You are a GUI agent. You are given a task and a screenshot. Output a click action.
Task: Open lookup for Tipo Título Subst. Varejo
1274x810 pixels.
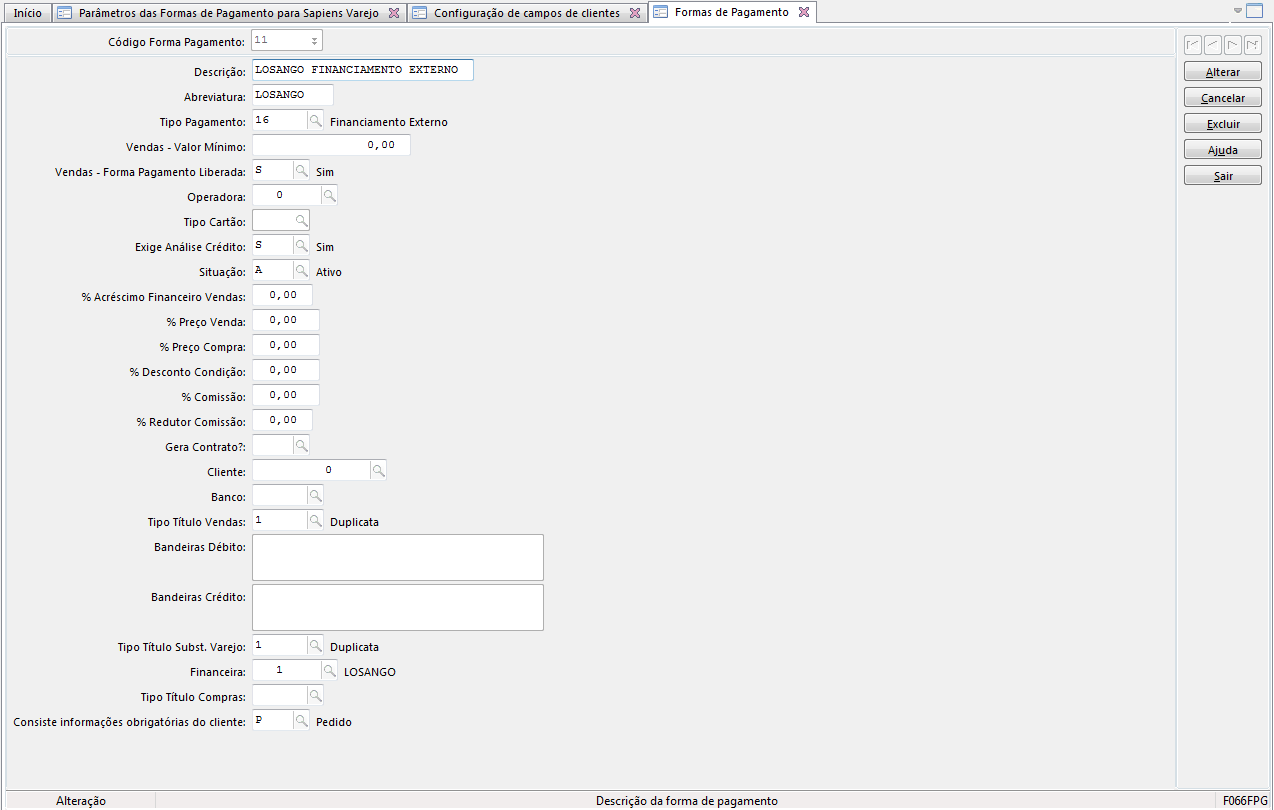tap(315, 646)
